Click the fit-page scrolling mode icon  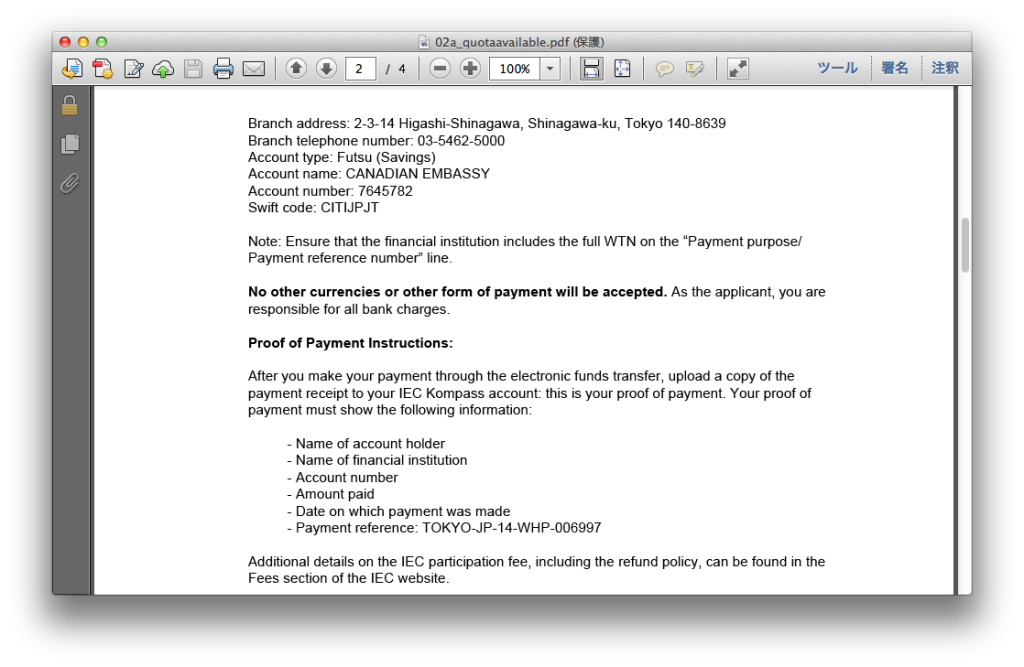tap(622, 69)
